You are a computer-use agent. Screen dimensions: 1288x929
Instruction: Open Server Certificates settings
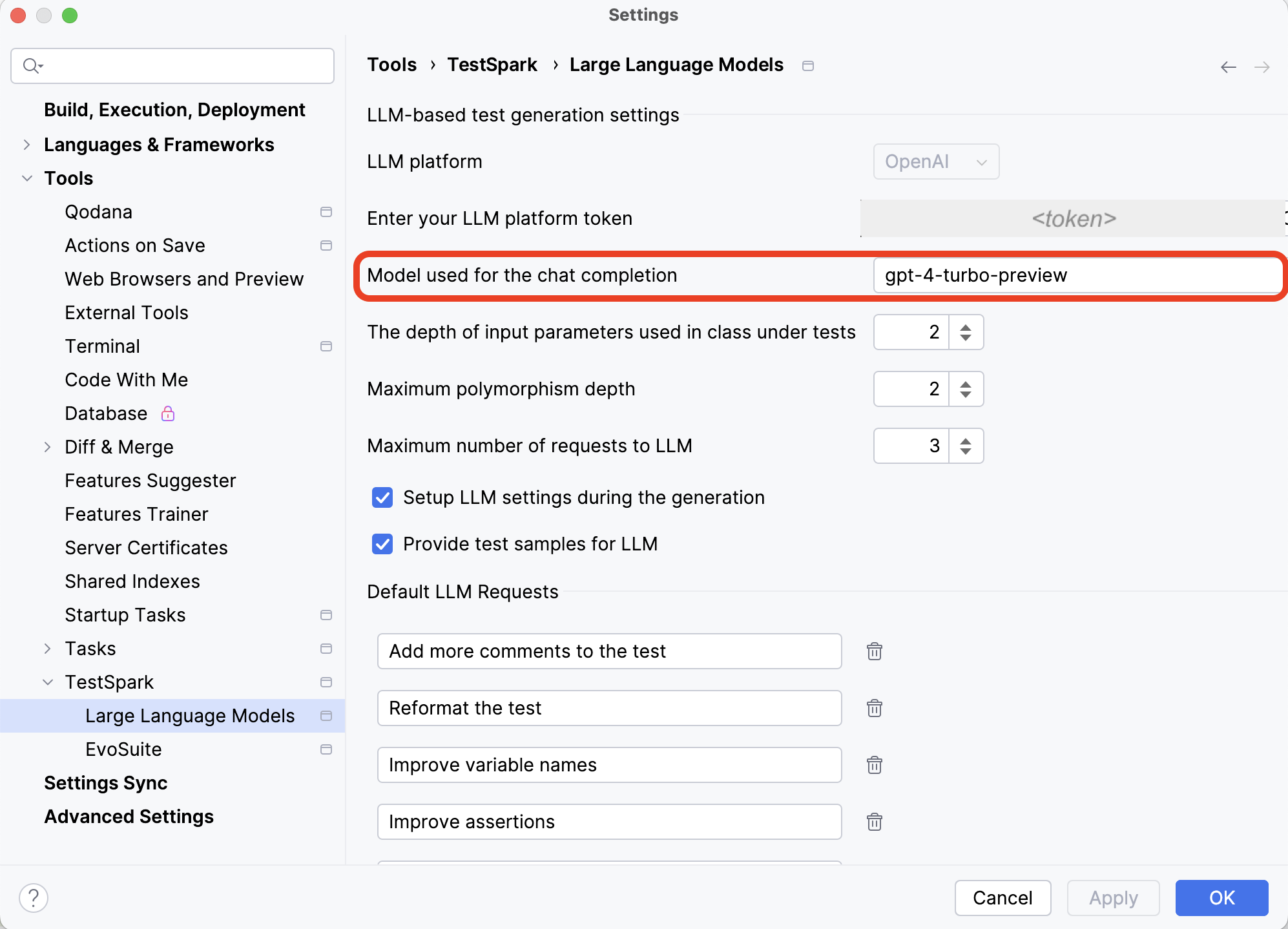(146, 548)
